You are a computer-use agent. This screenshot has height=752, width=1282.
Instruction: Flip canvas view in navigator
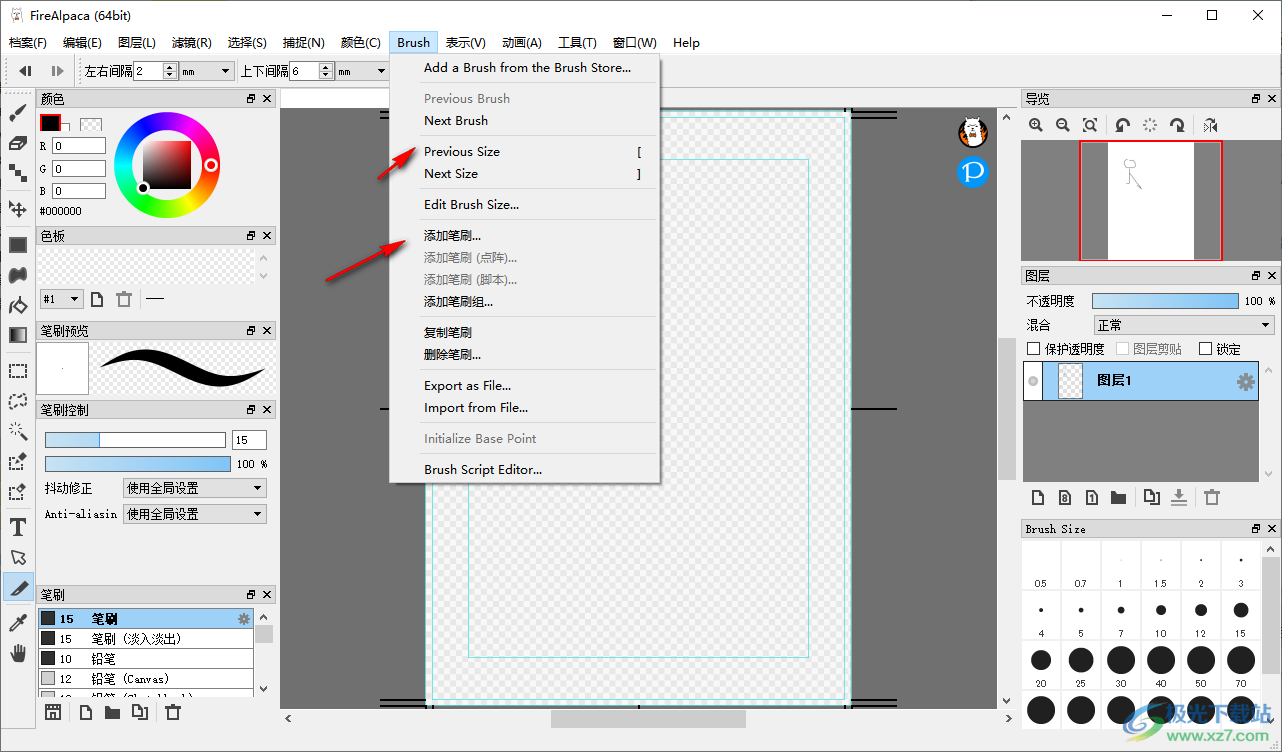(1211, 125)
